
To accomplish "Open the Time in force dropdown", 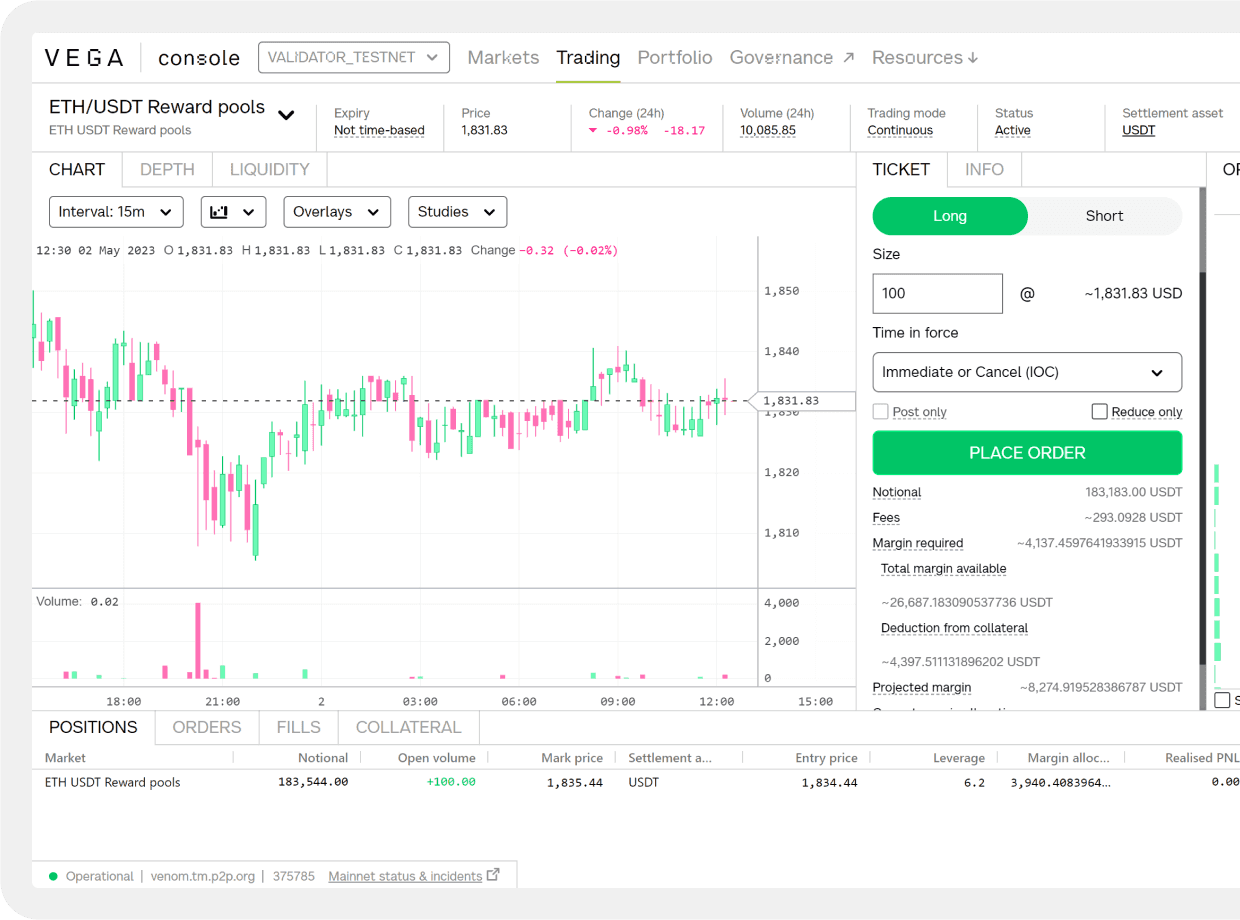I will point(1027,372).
